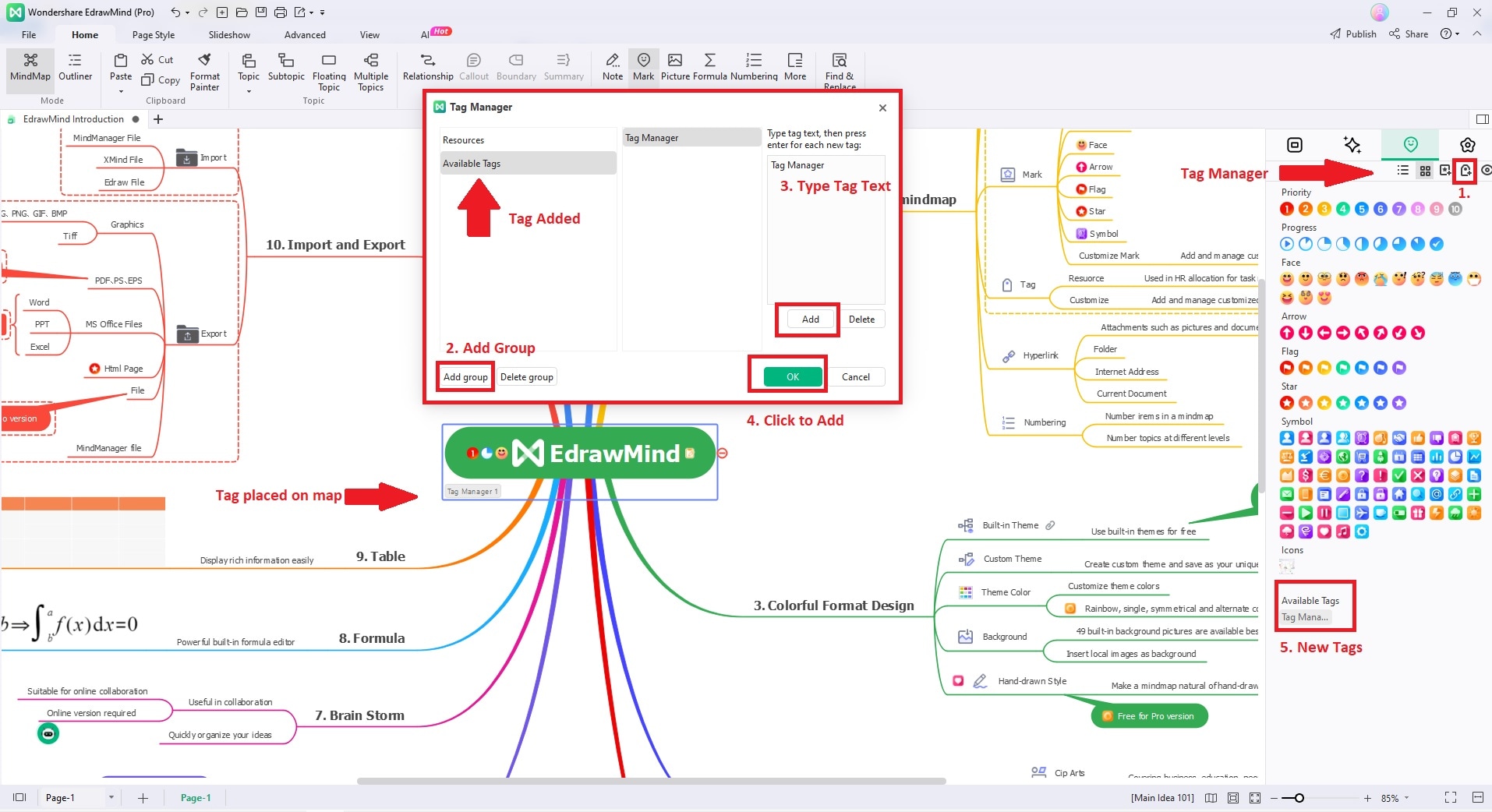
Task: Open the Paste dropdown arrow
Action: [121, 92]
